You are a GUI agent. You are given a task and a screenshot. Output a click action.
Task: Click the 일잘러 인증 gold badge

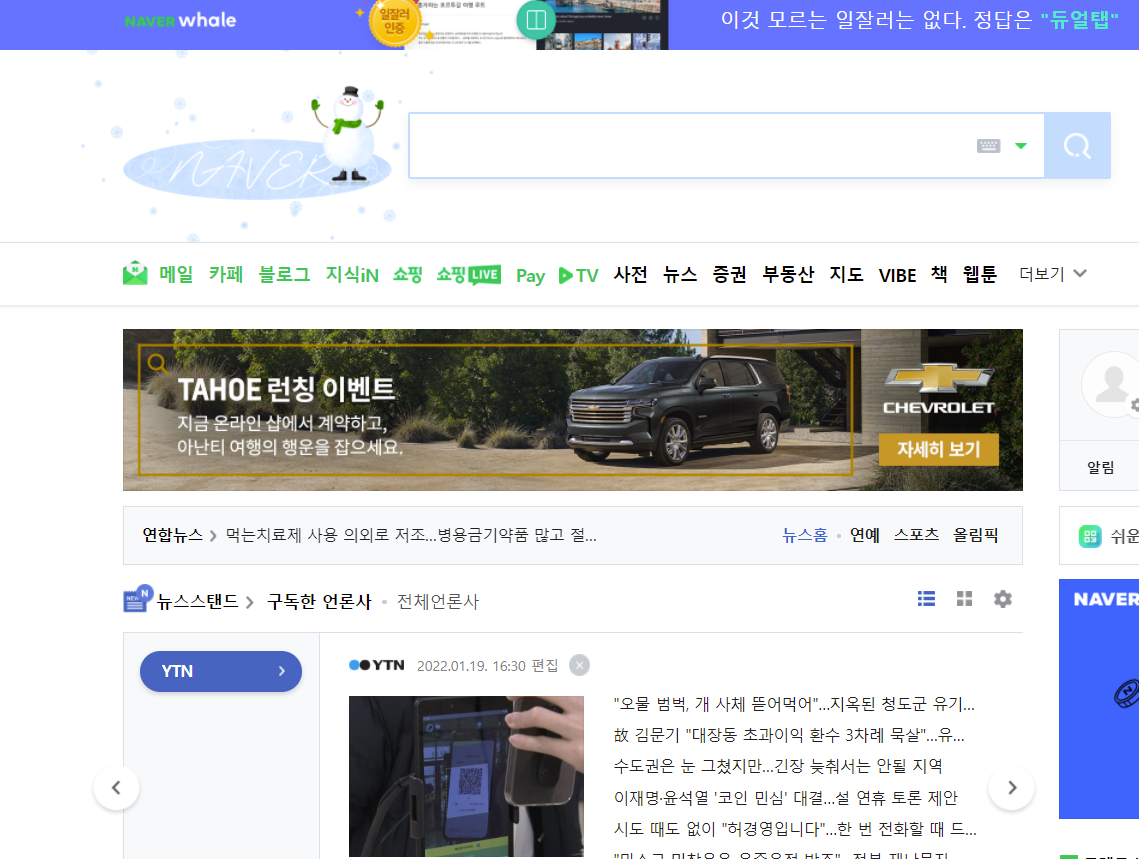[394, 21]
